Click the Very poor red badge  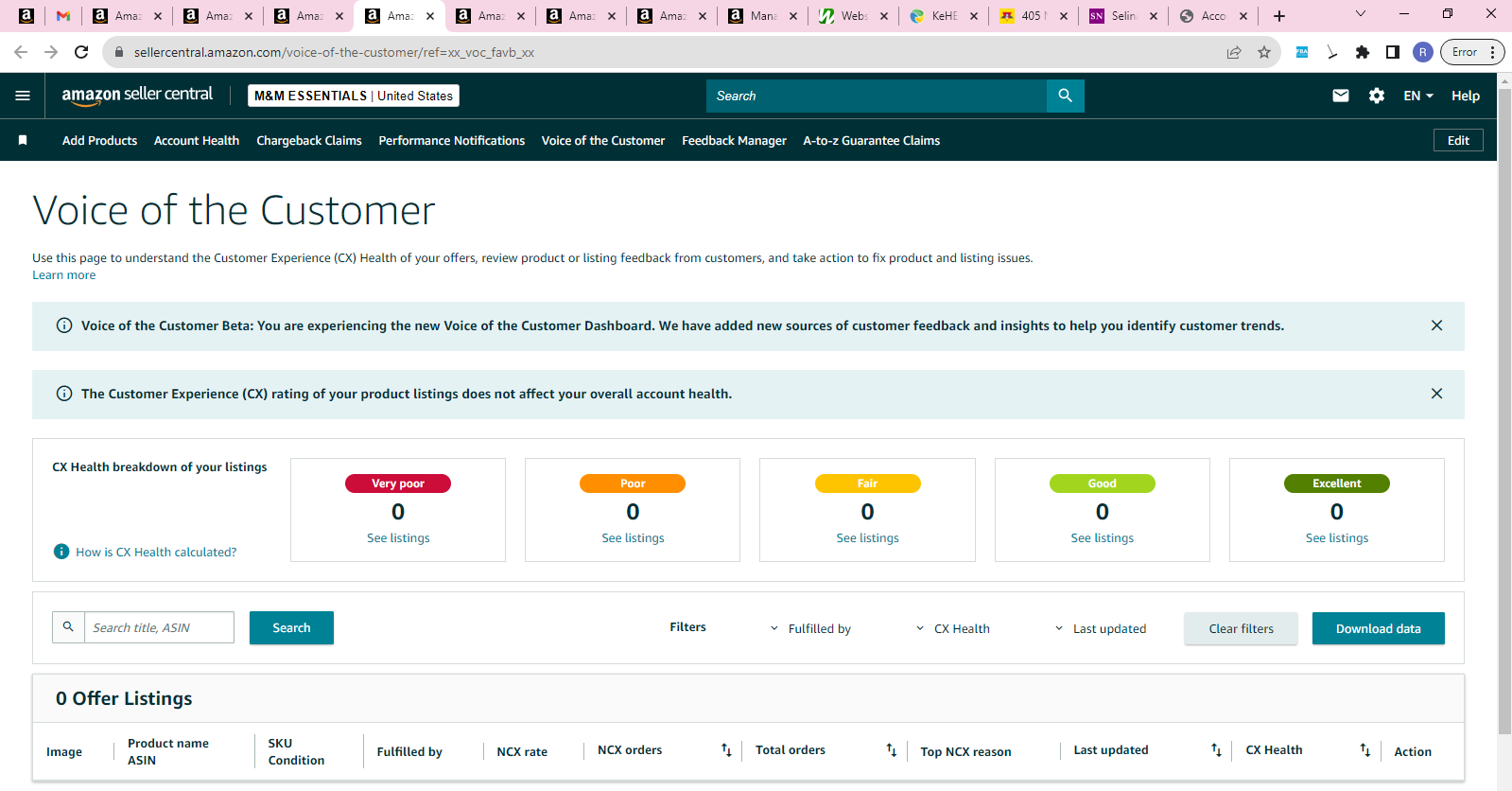coord(398,483)
